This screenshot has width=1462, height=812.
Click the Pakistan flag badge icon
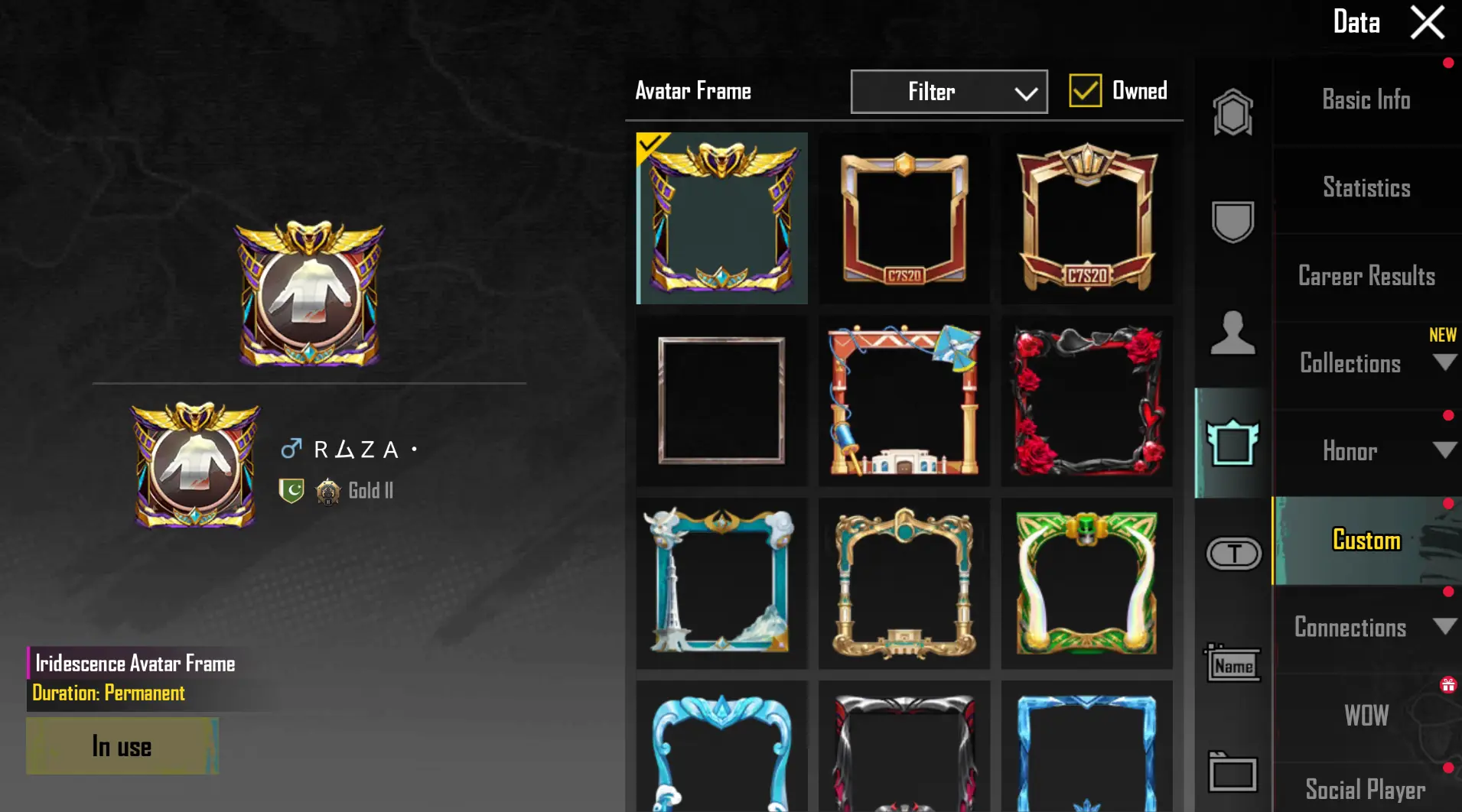coord(291,490)
